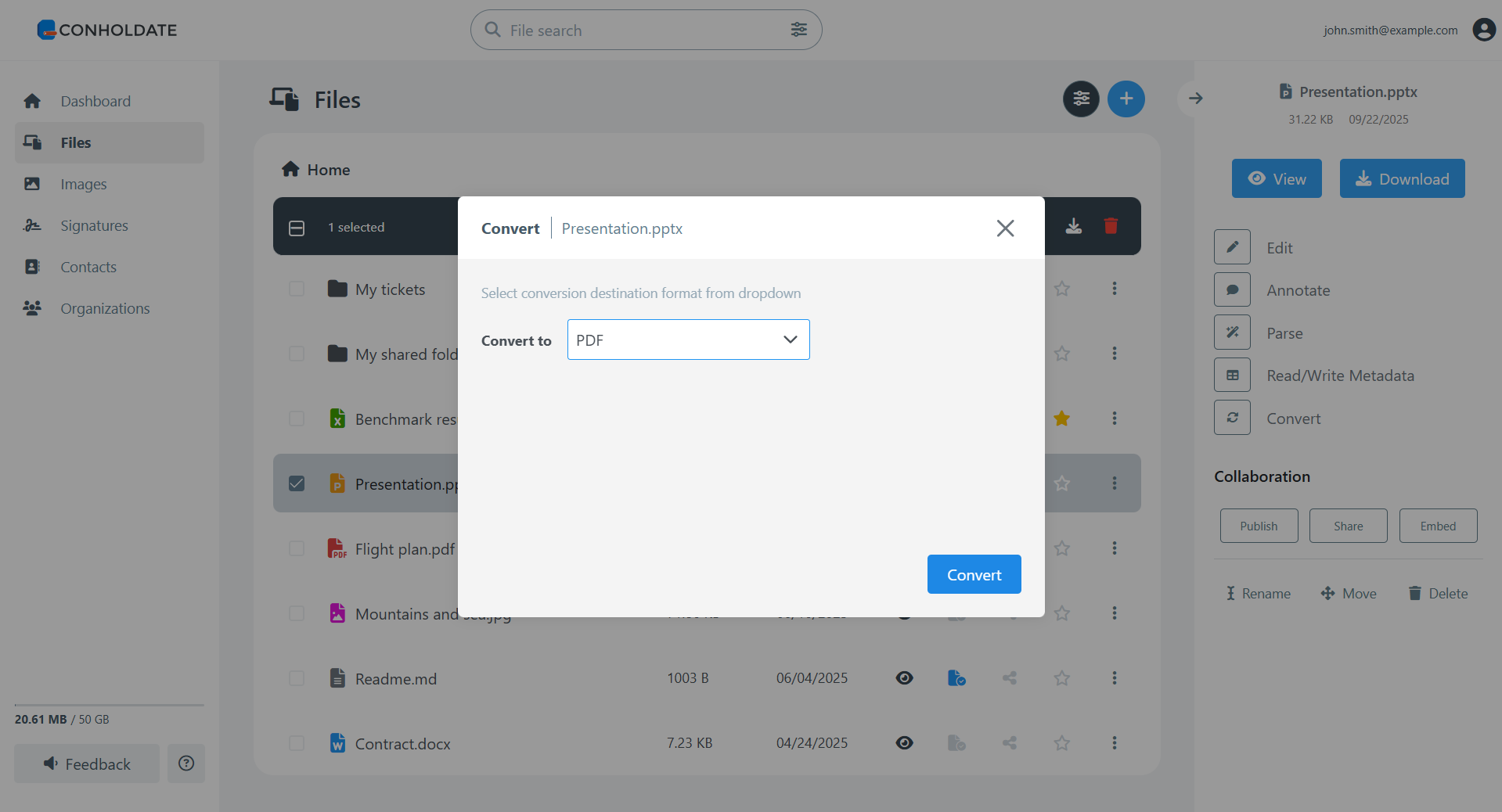Image resolution: width=1502 pixels, height=812 pixels.
Task: Click the blue Convert button
Action: (974, 574)
